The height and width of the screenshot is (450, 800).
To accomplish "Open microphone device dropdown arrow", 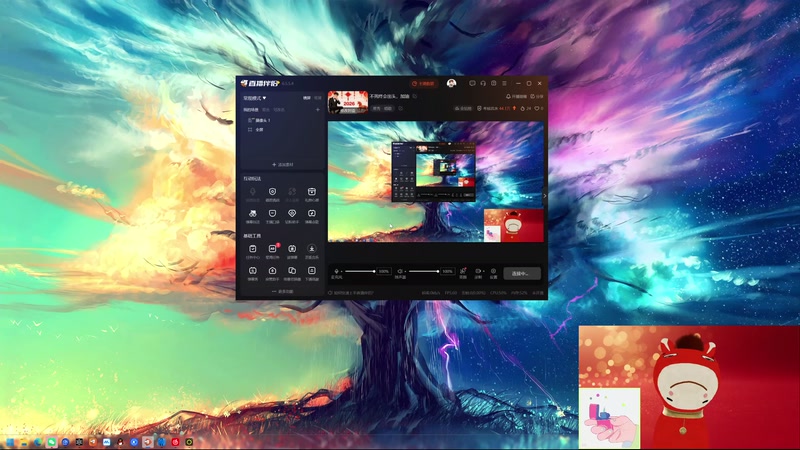I will click(341, 271).
